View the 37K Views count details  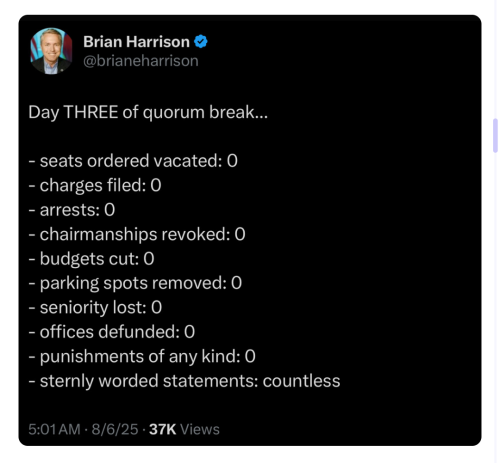pyautogui.click(x=184, y=429)
